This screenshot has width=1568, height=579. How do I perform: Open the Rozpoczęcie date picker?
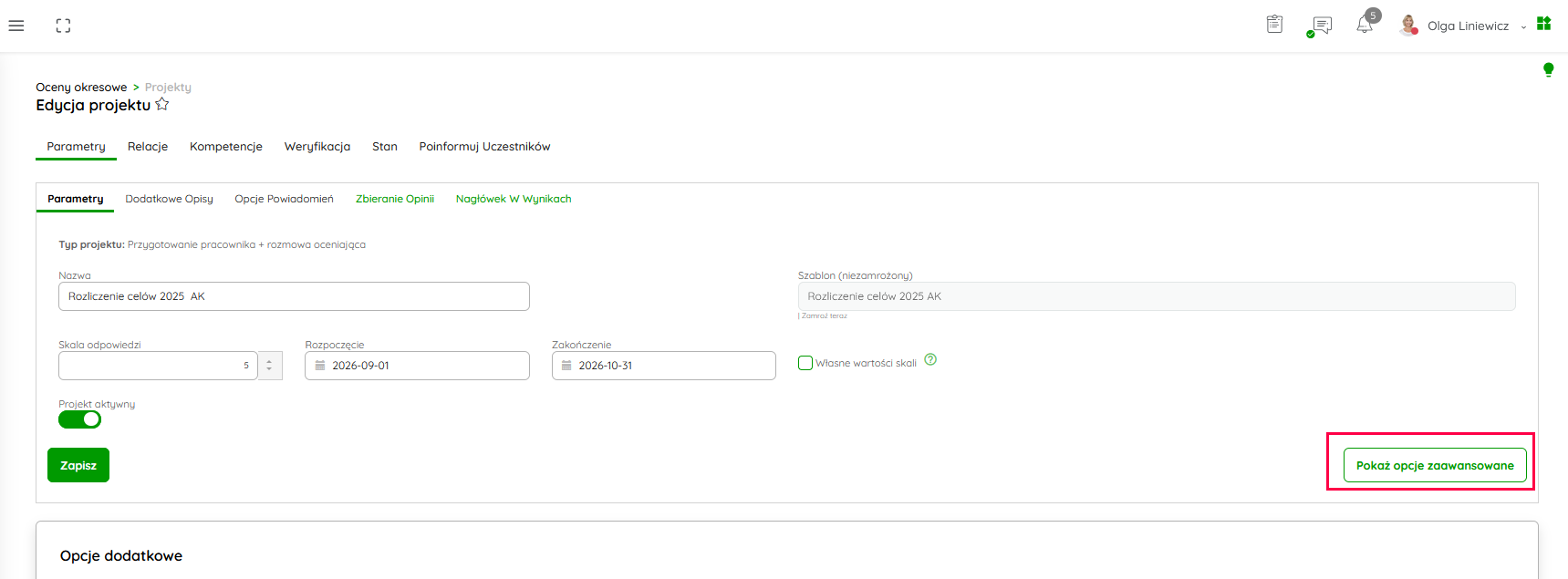coord(417,366)
